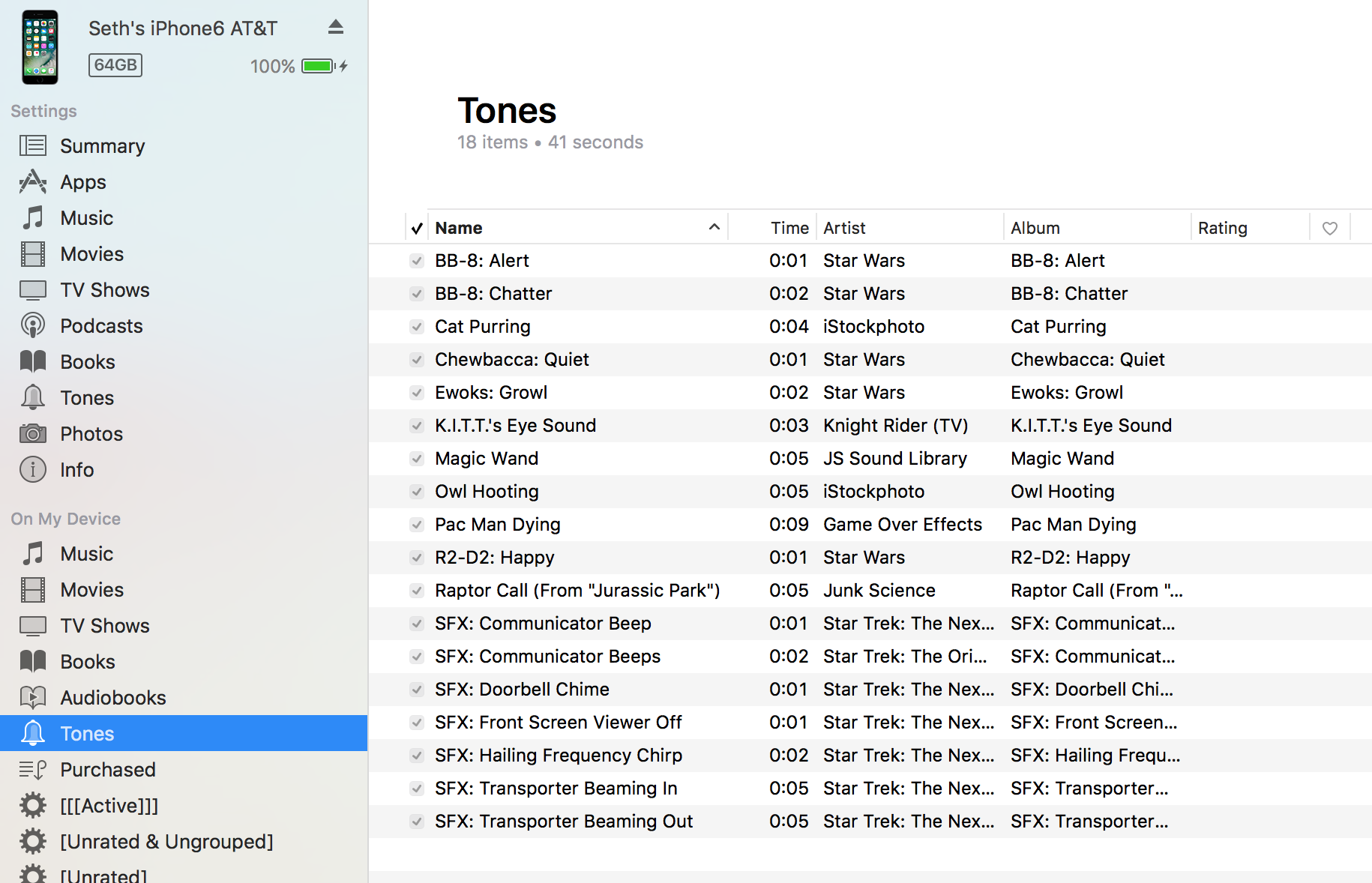Toggle the Chewbacca: Quiet checkbox
1372x883 pixels.
click(x=417, y=360)
